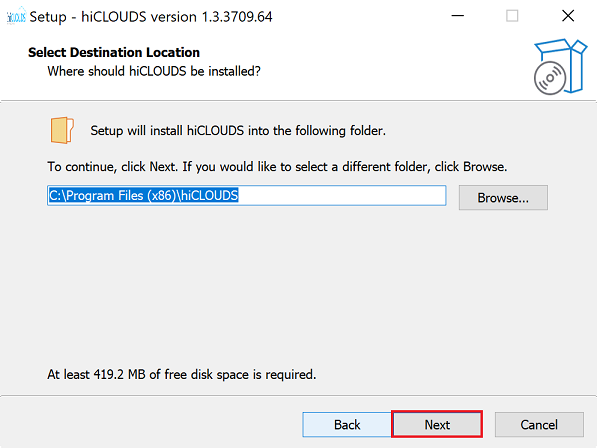Close the hiCLOUDS Setup window
597x448 pixels.
568,16
